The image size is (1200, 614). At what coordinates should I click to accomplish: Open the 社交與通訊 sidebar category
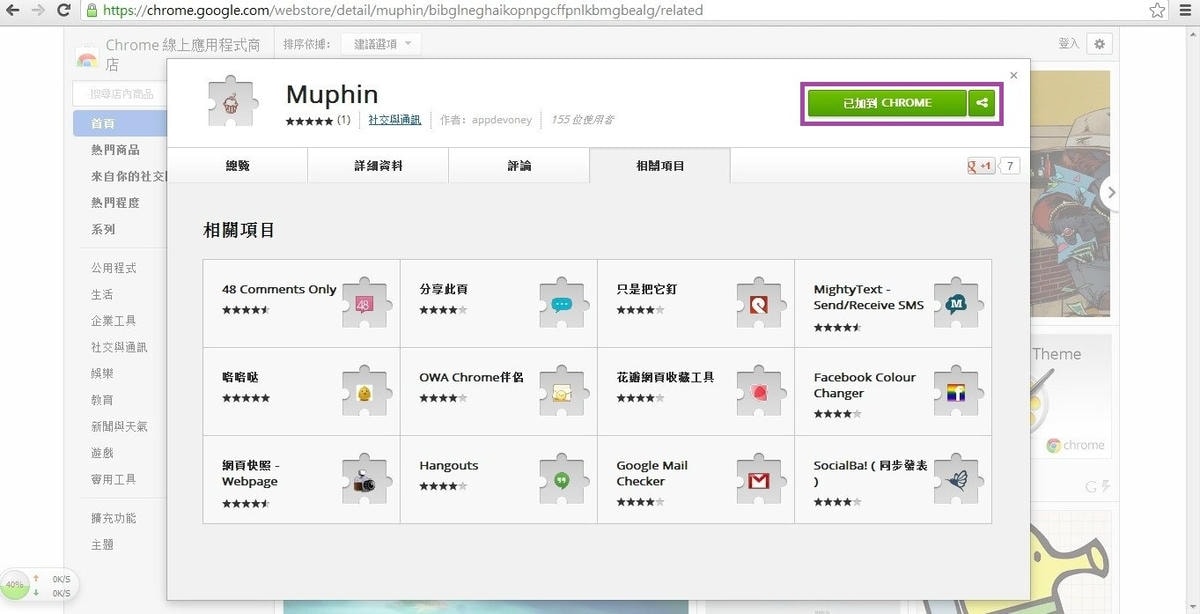click(119, 347)
